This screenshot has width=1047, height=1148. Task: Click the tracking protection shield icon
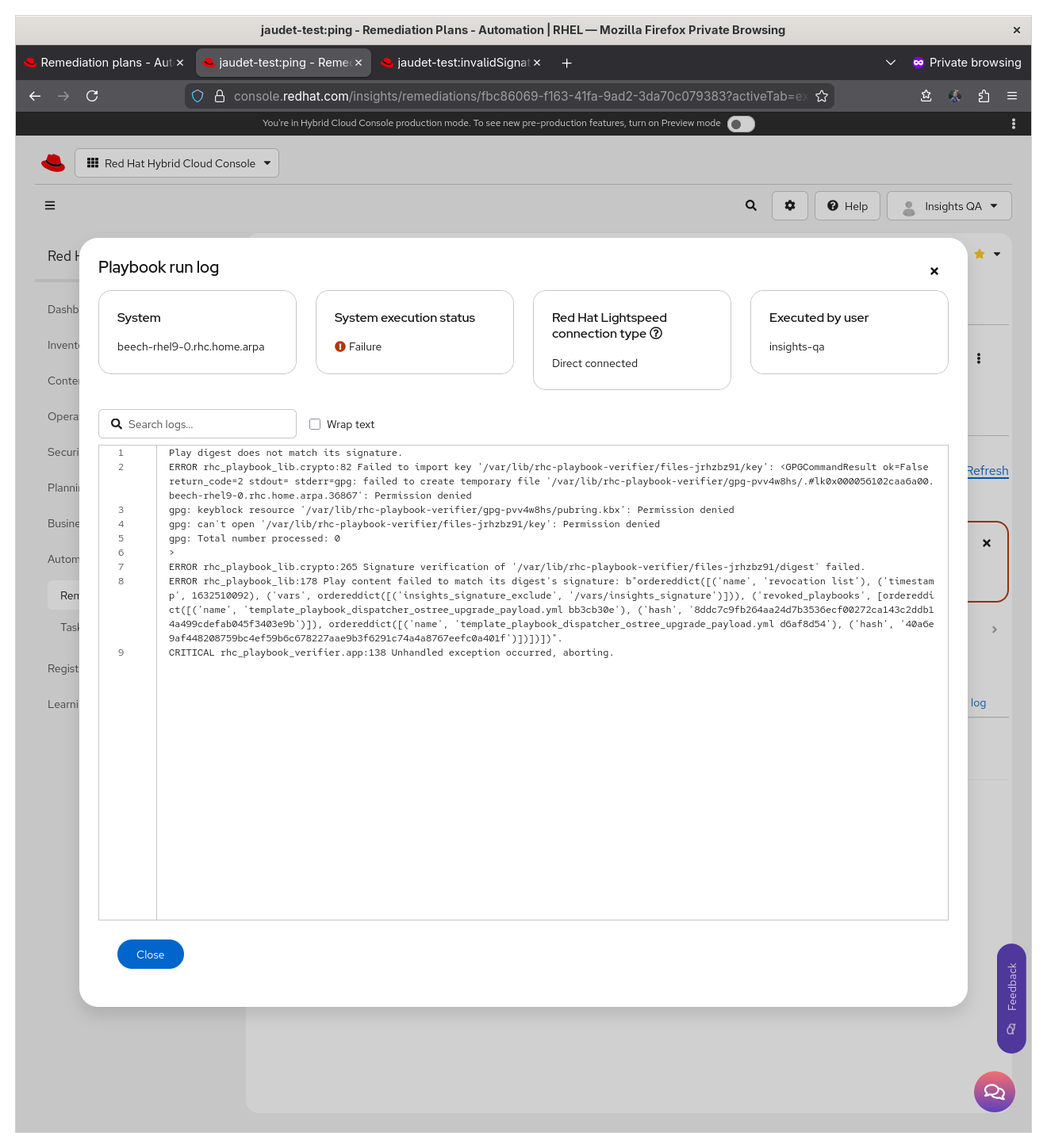(198, 96)
